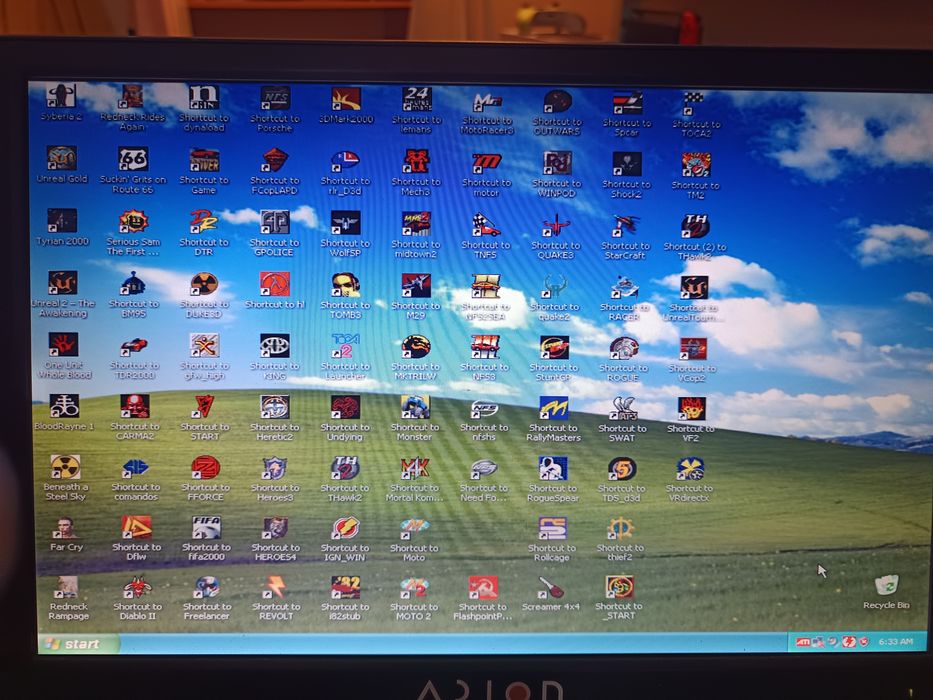The height and width of the screenshot is (700, 933).
Task: Click the ATI tray icon
Action: (x=803, y=642)
